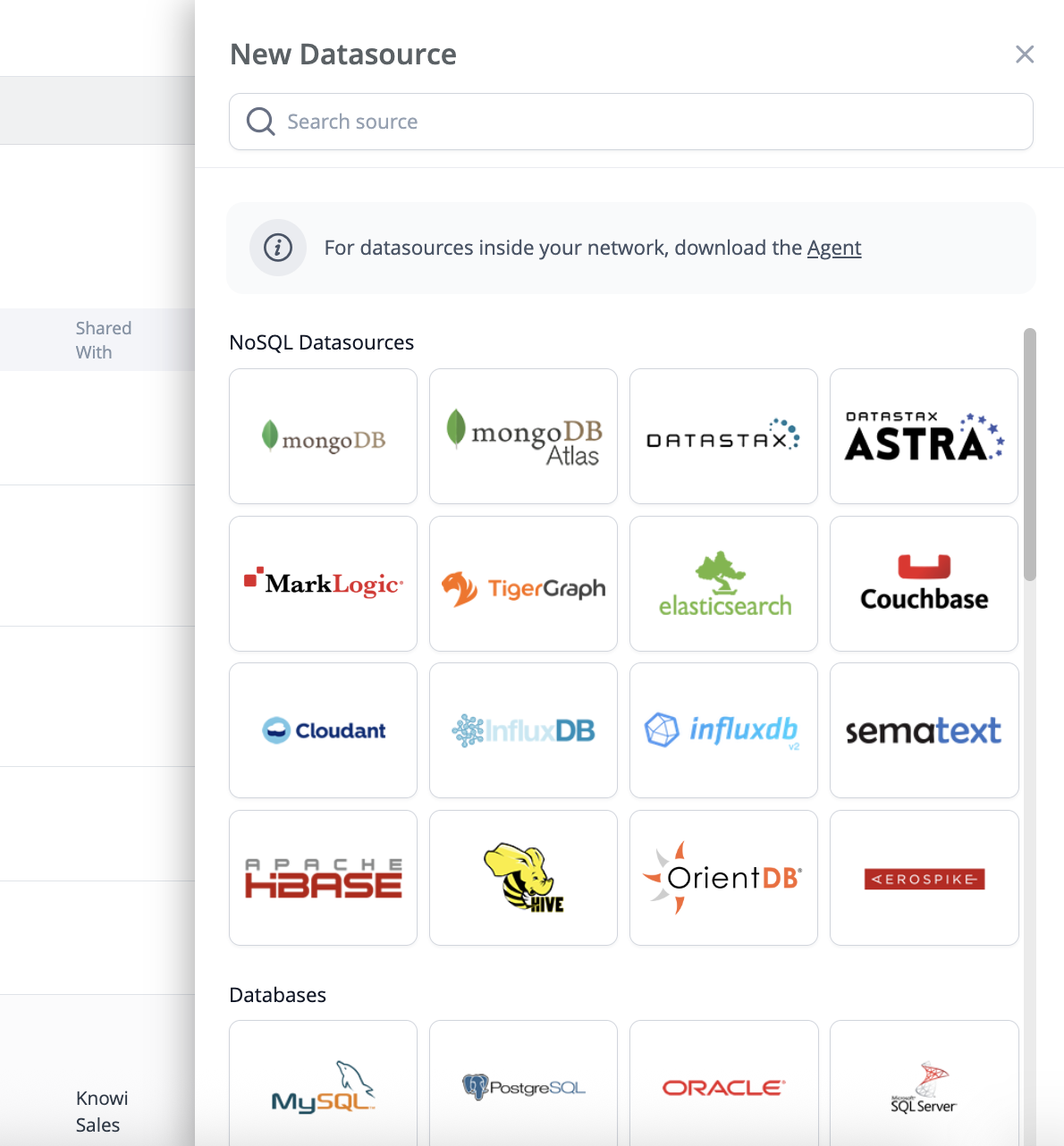Select the Aerospike datasource
Screen dimensions: 1064x1146
coord(924,878)
